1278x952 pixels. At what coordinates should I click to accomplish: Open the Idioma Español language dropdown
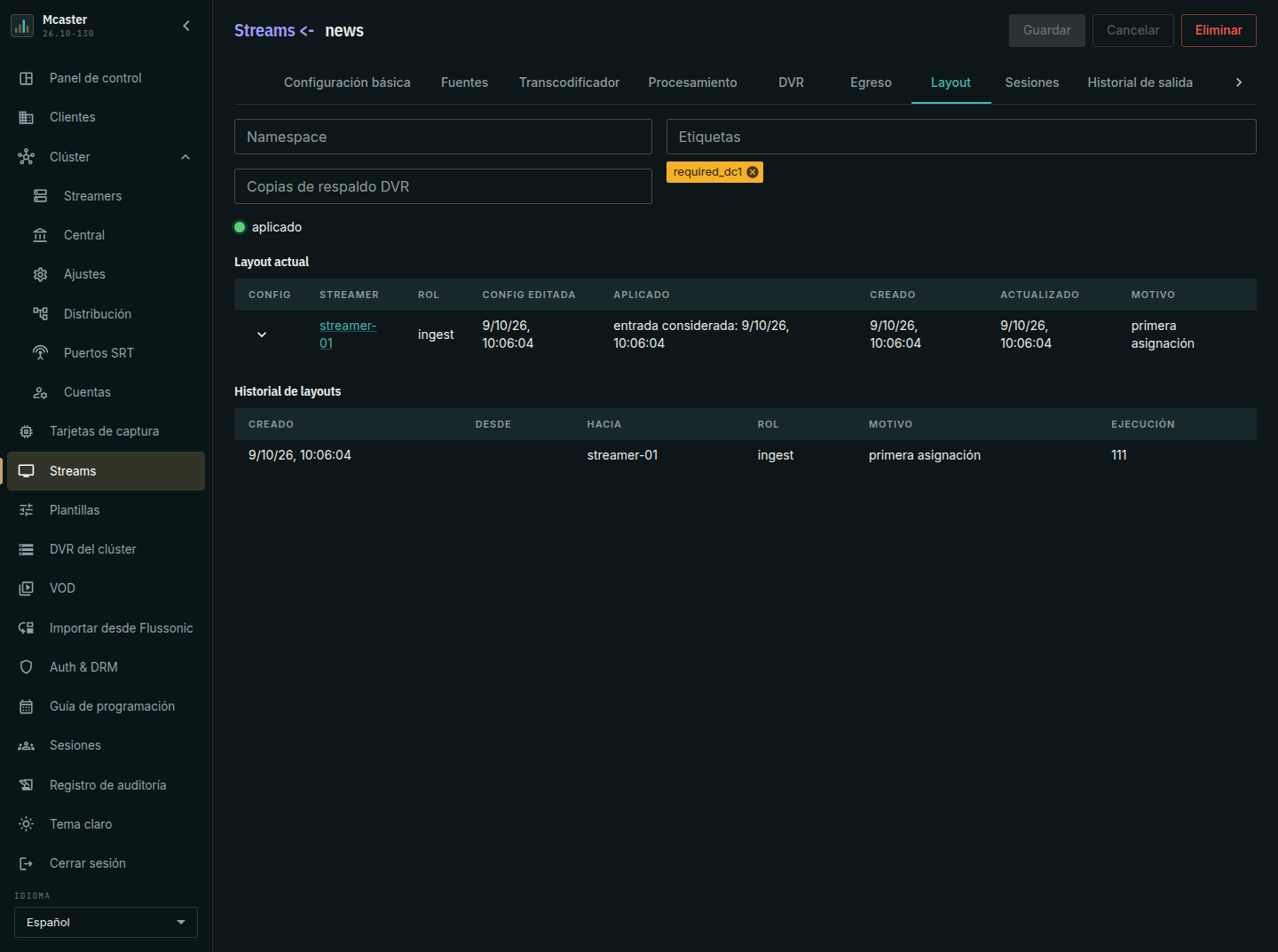click(106, 923)
